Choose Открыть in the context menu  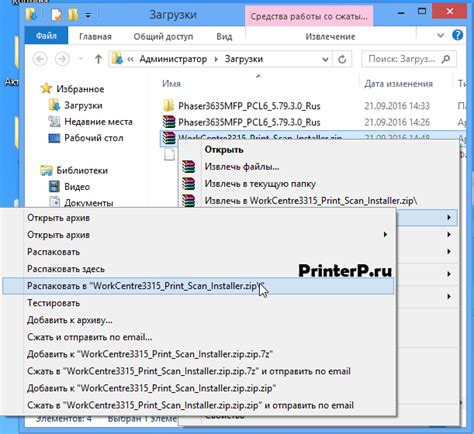(x=224, y=150)
